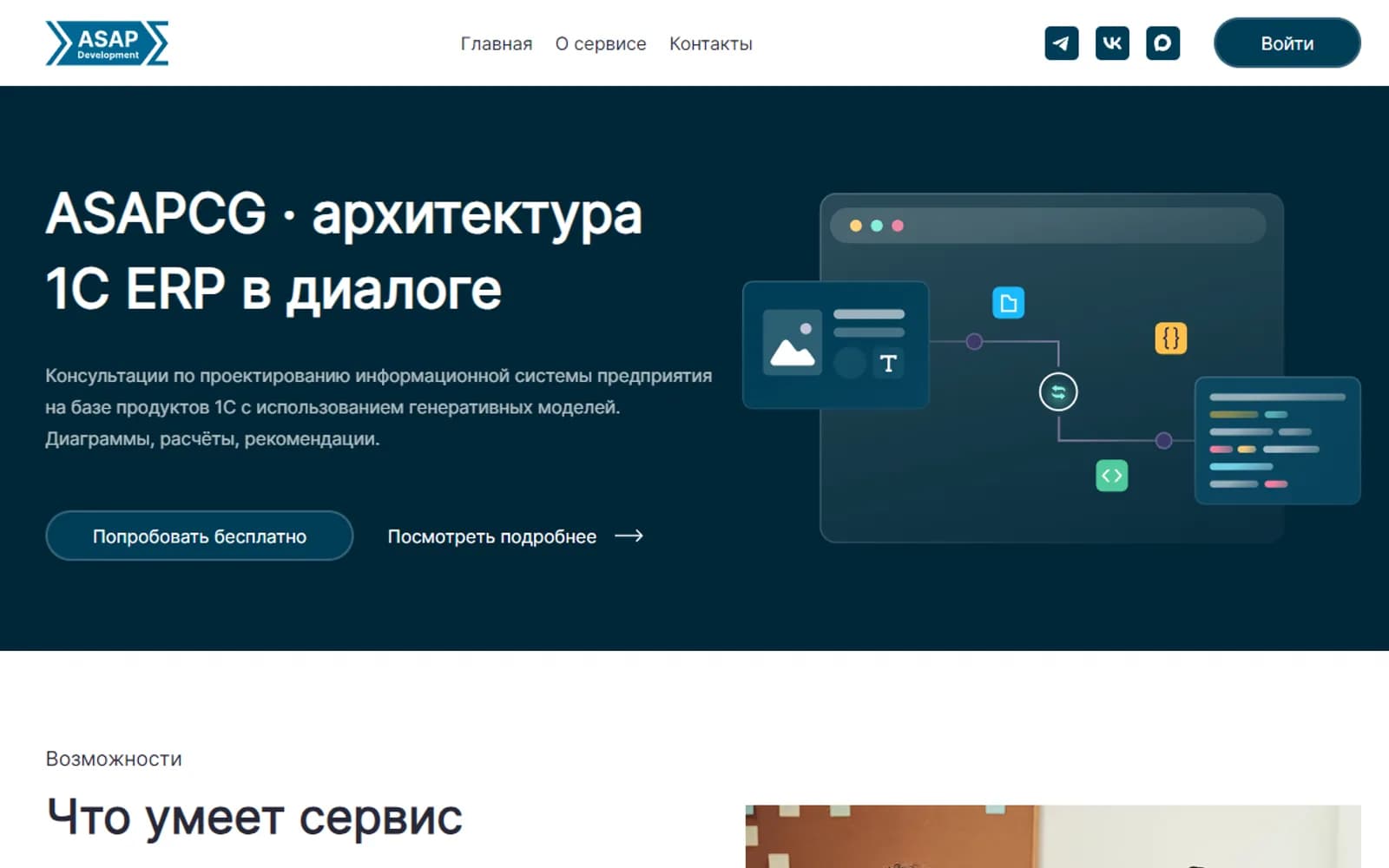Open the Telegram social link
This screenshot has height=868, width=1389.
click(1061, 43)
